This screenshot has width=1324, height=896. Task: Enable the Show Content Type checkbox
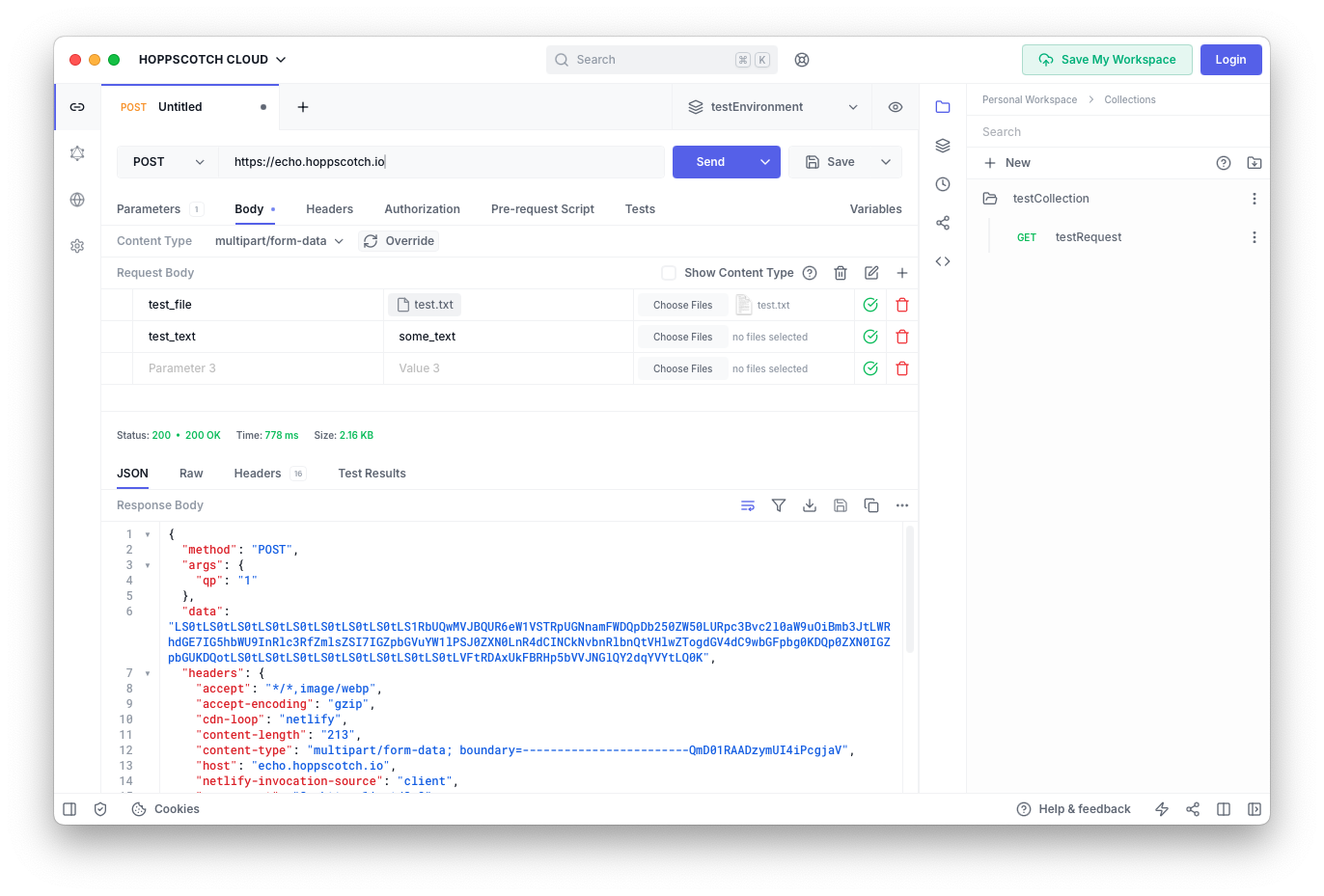[669, 273]
